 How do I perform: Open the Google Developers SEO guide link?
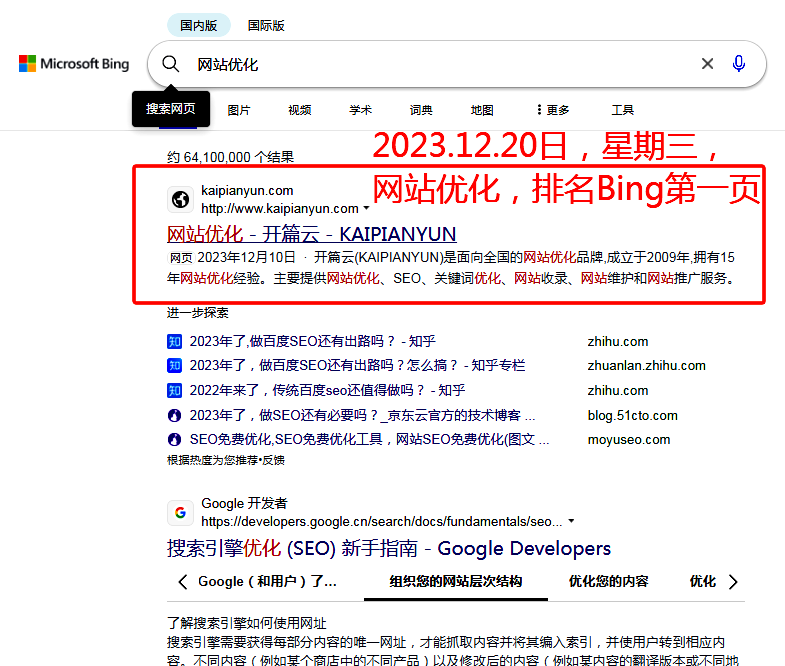388,549
